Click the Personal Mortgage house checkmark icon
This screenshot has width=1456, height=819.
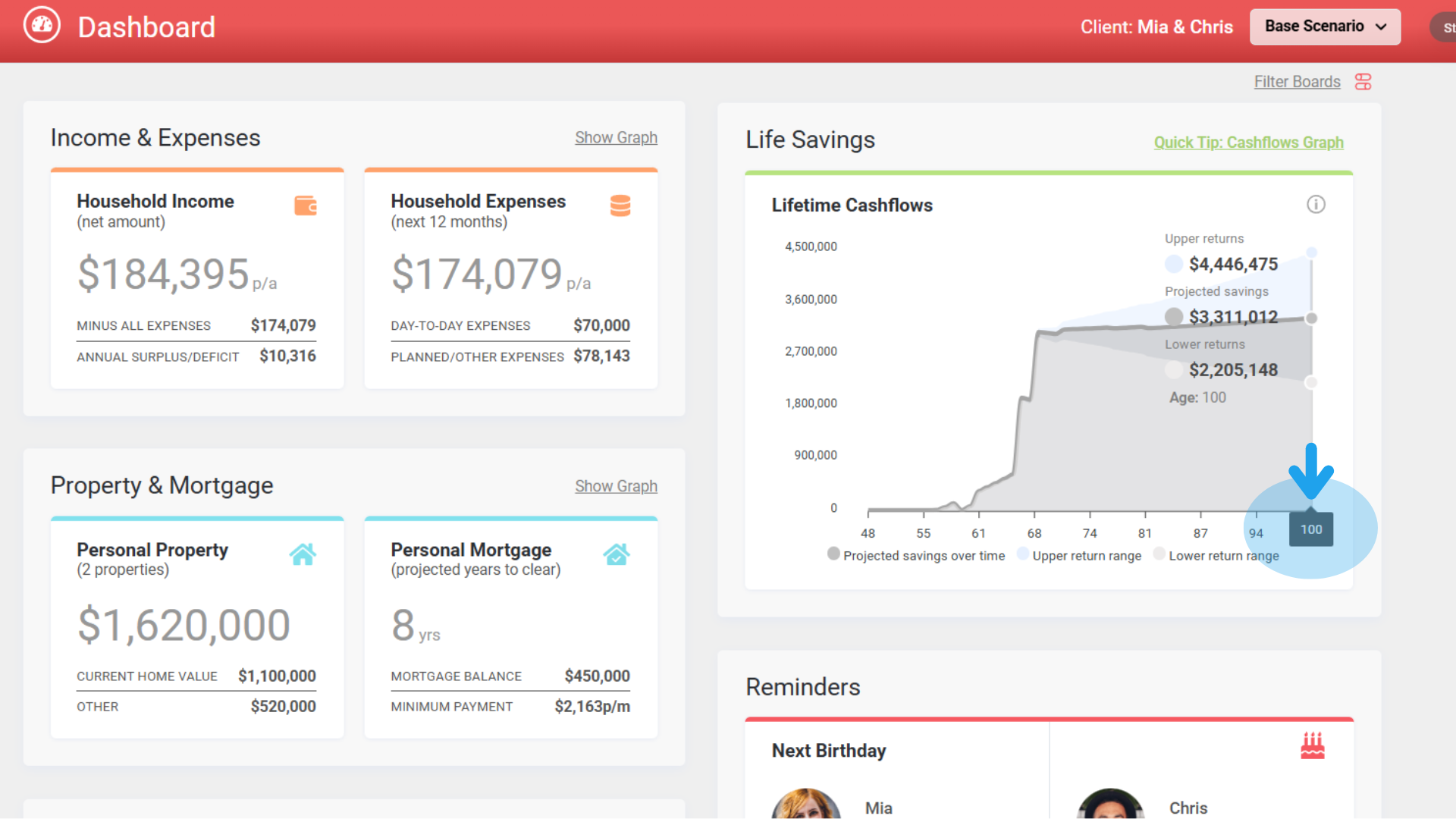616,554
